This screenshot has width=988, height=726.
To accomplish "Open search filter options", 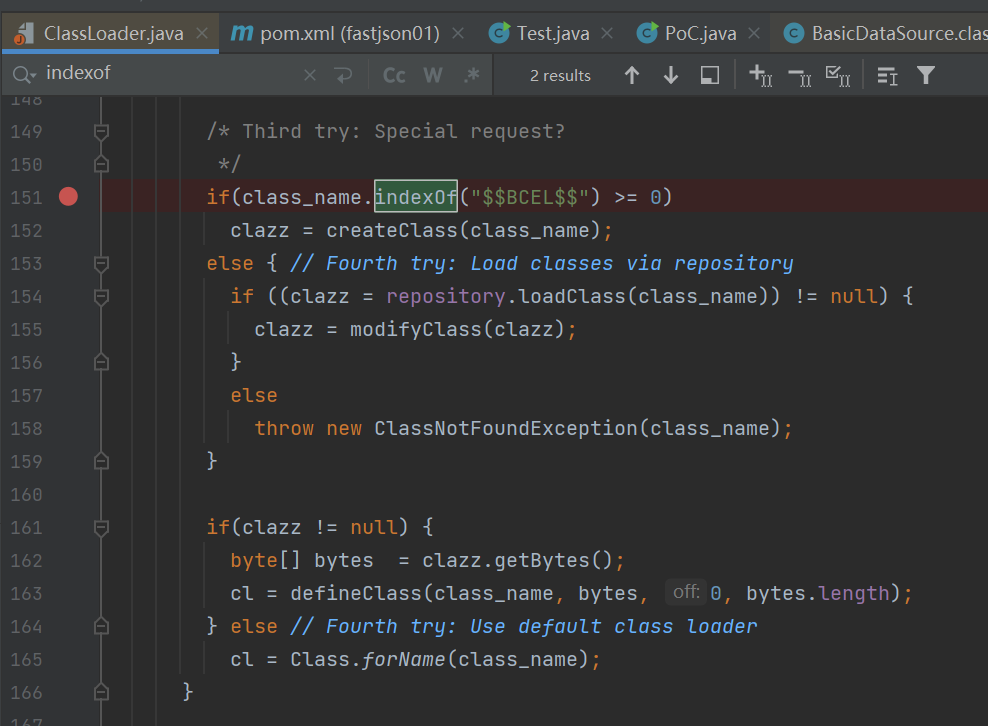I will click(x=926, y=75).
